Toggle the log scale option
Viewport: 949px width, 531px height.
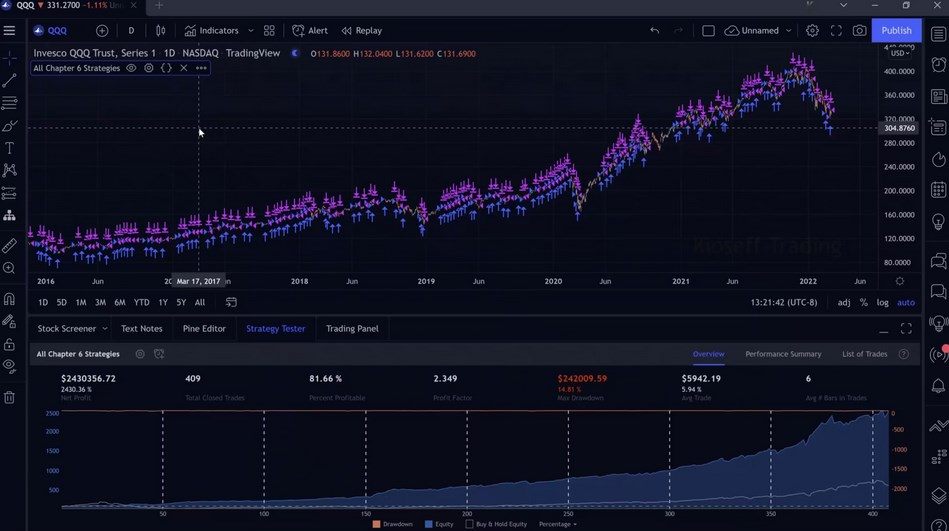point(882,302)
